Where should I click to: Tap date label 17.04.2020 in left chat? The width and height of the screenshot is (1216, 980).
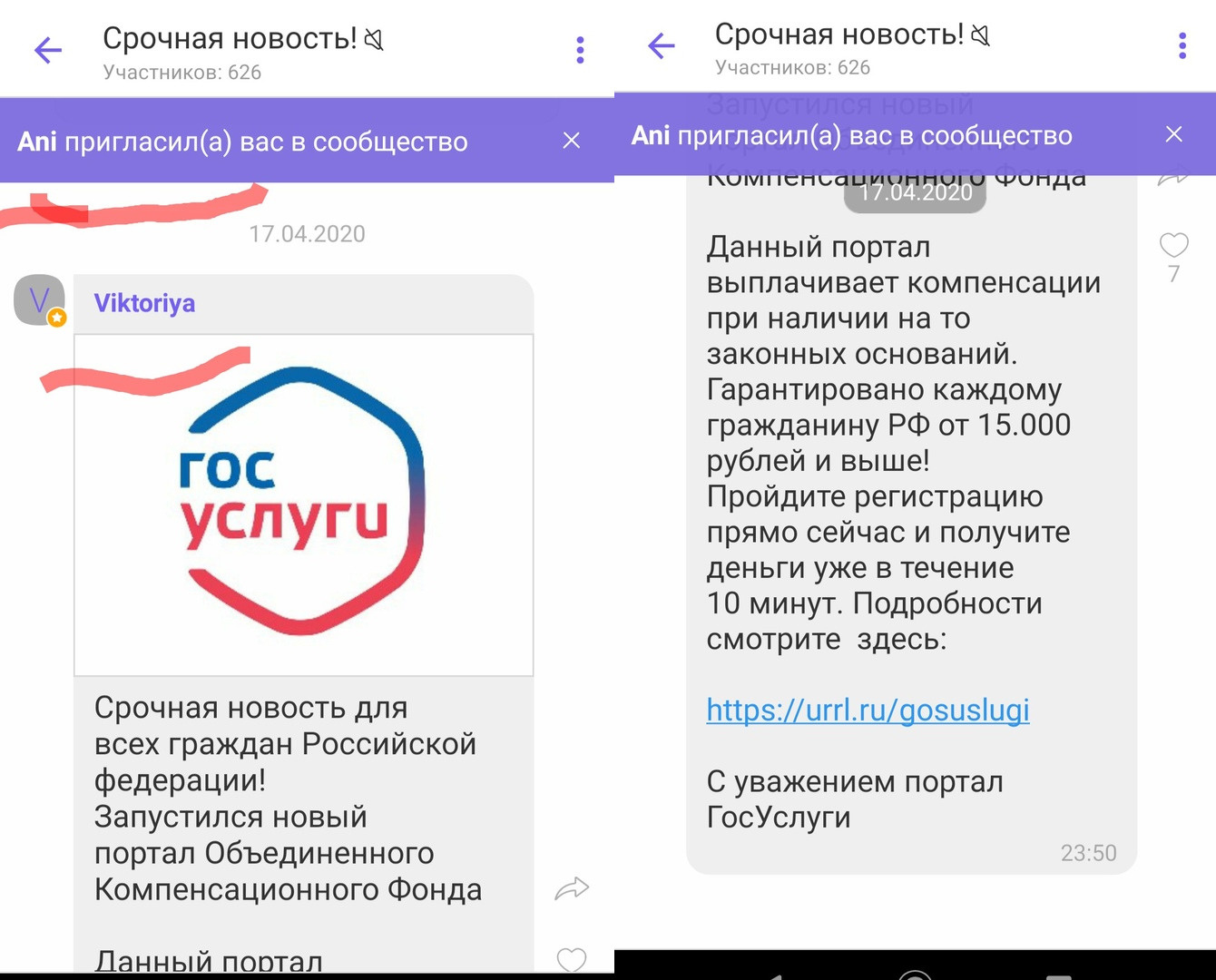[307, 234]
